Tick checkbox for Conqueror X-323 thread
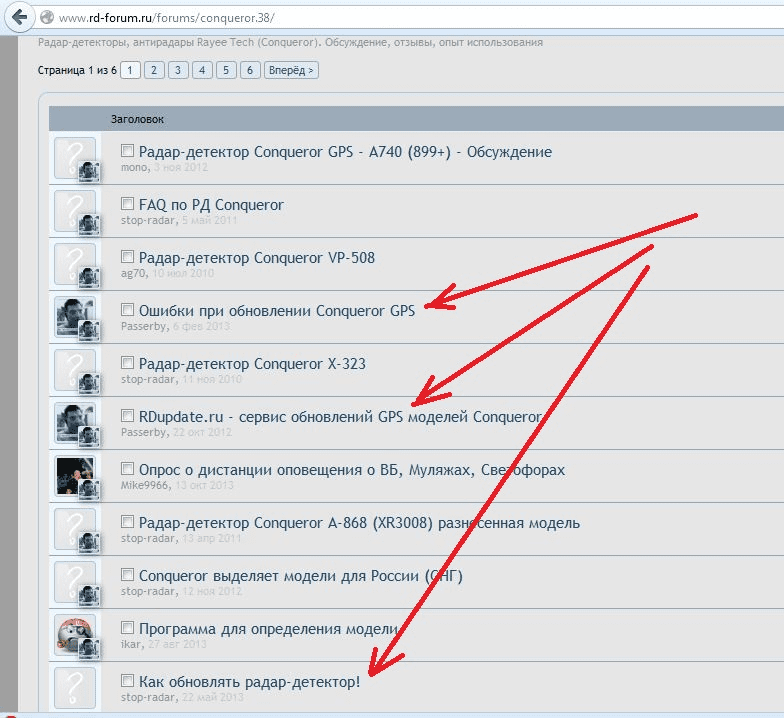Viewport: 784px width, 718px height. [128, 362]
